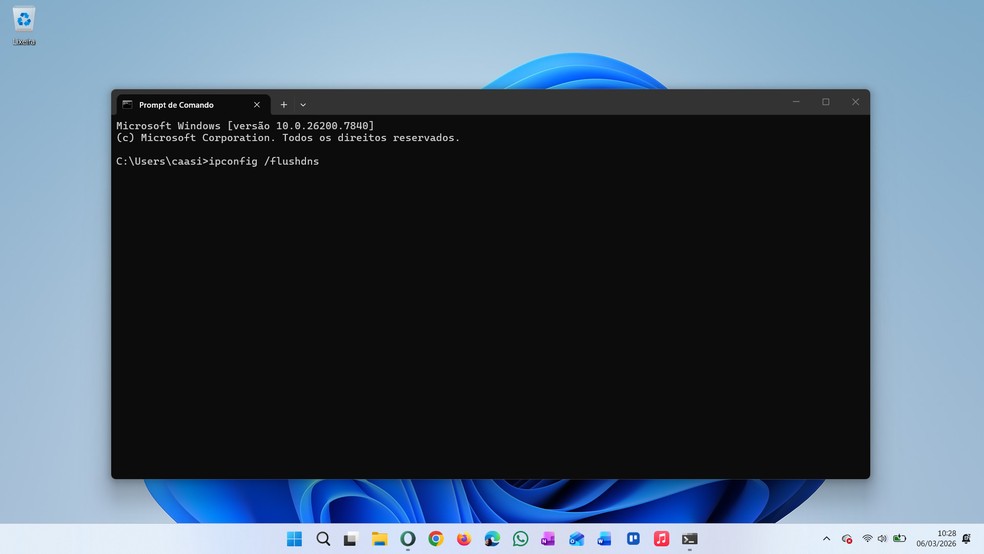
Task: Open the Lixeira recycle bin icon
Action: point(24,26)
